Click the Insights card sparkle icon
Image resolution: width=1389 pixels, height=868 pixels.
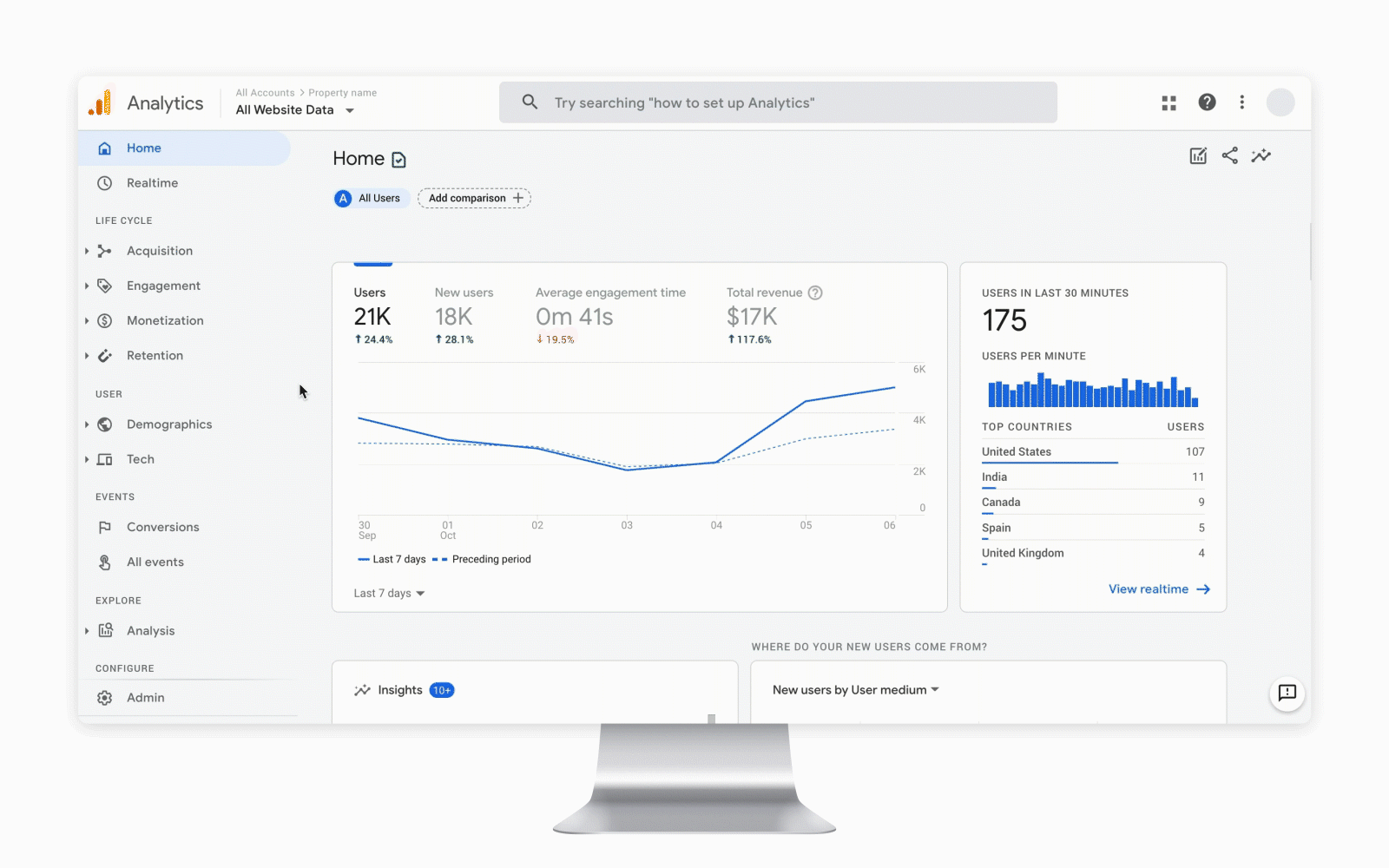pyautogui.click(x=362, y=690)
